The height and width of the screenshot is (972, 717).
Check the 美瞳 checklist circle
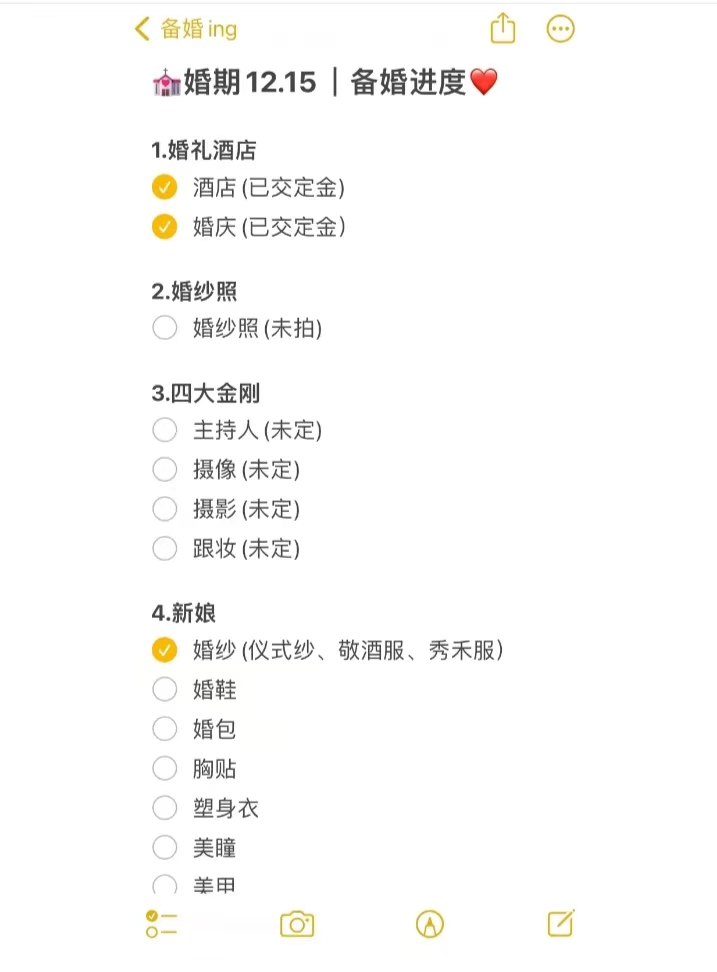164,847
